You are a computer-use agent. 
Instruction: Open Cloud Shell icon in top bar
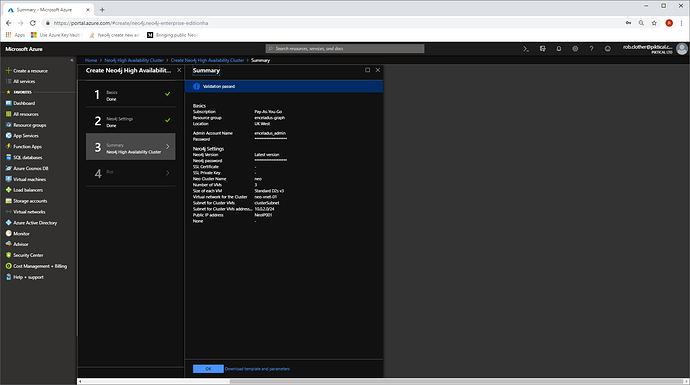(x=526, y=49)
